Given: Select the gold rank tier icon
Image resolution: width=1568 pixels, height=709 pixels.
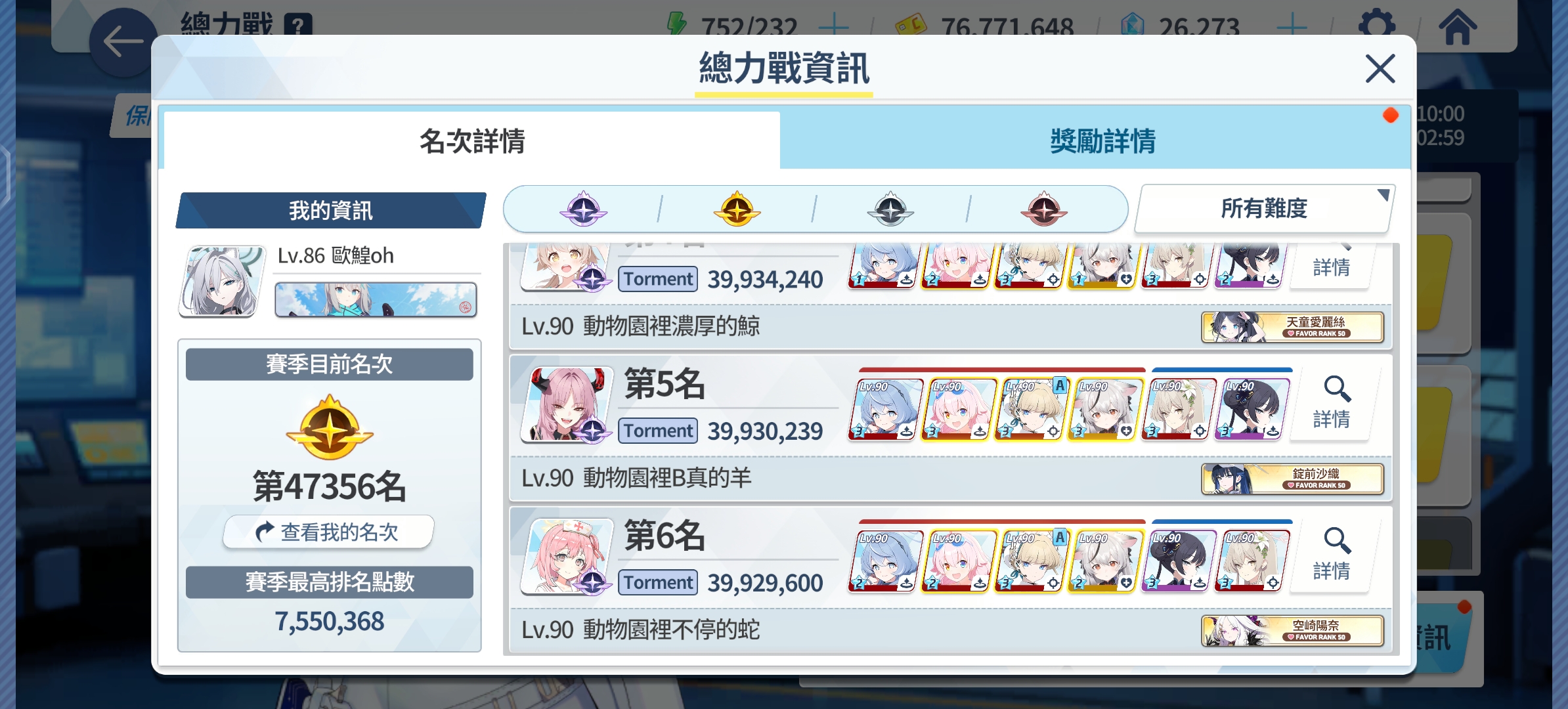Looking at the screenshot, I should click(737, 209).
